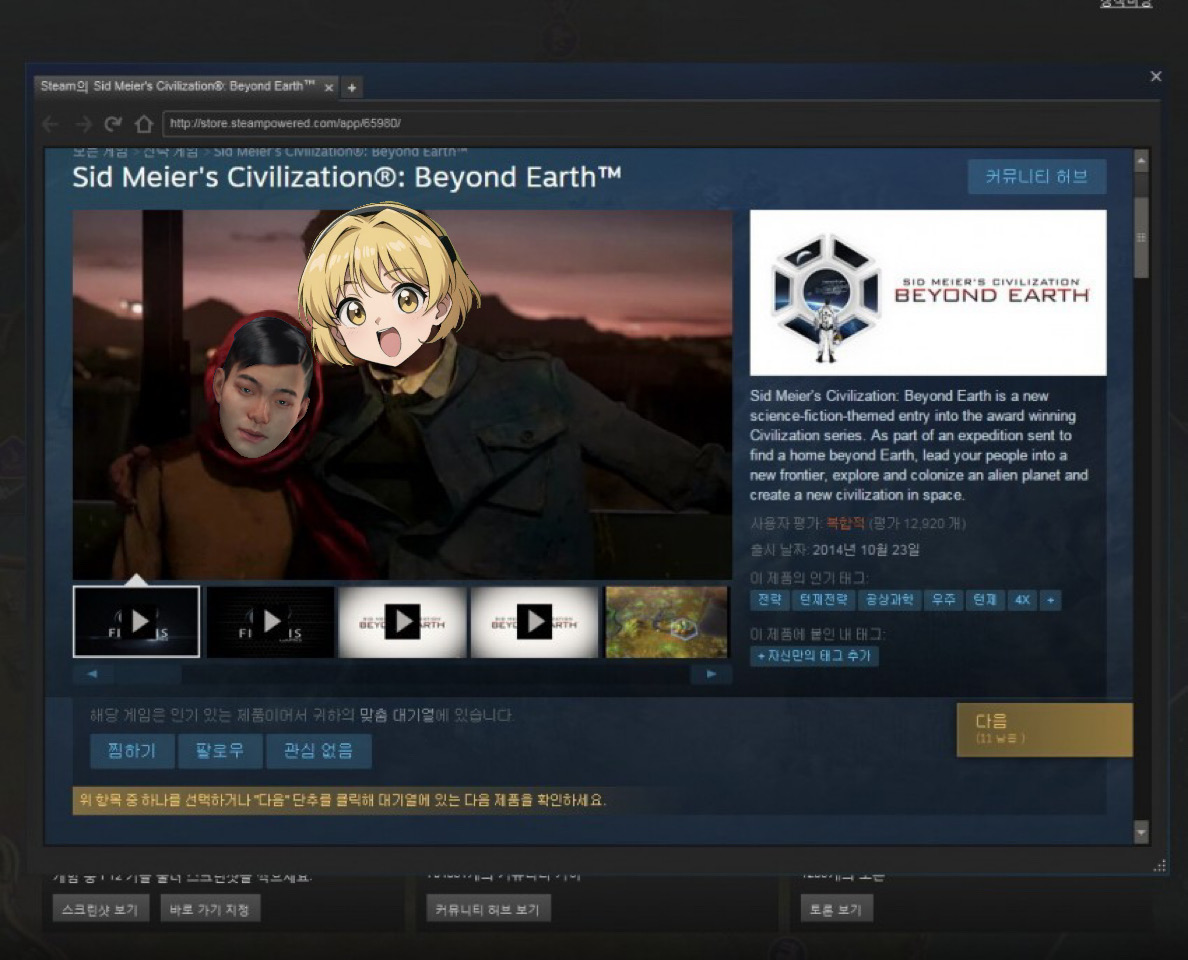The image size is (1188, 960).
Task: Play the fourth Beyond Earth video thumbnail
Action: click(x=534, y=621)
